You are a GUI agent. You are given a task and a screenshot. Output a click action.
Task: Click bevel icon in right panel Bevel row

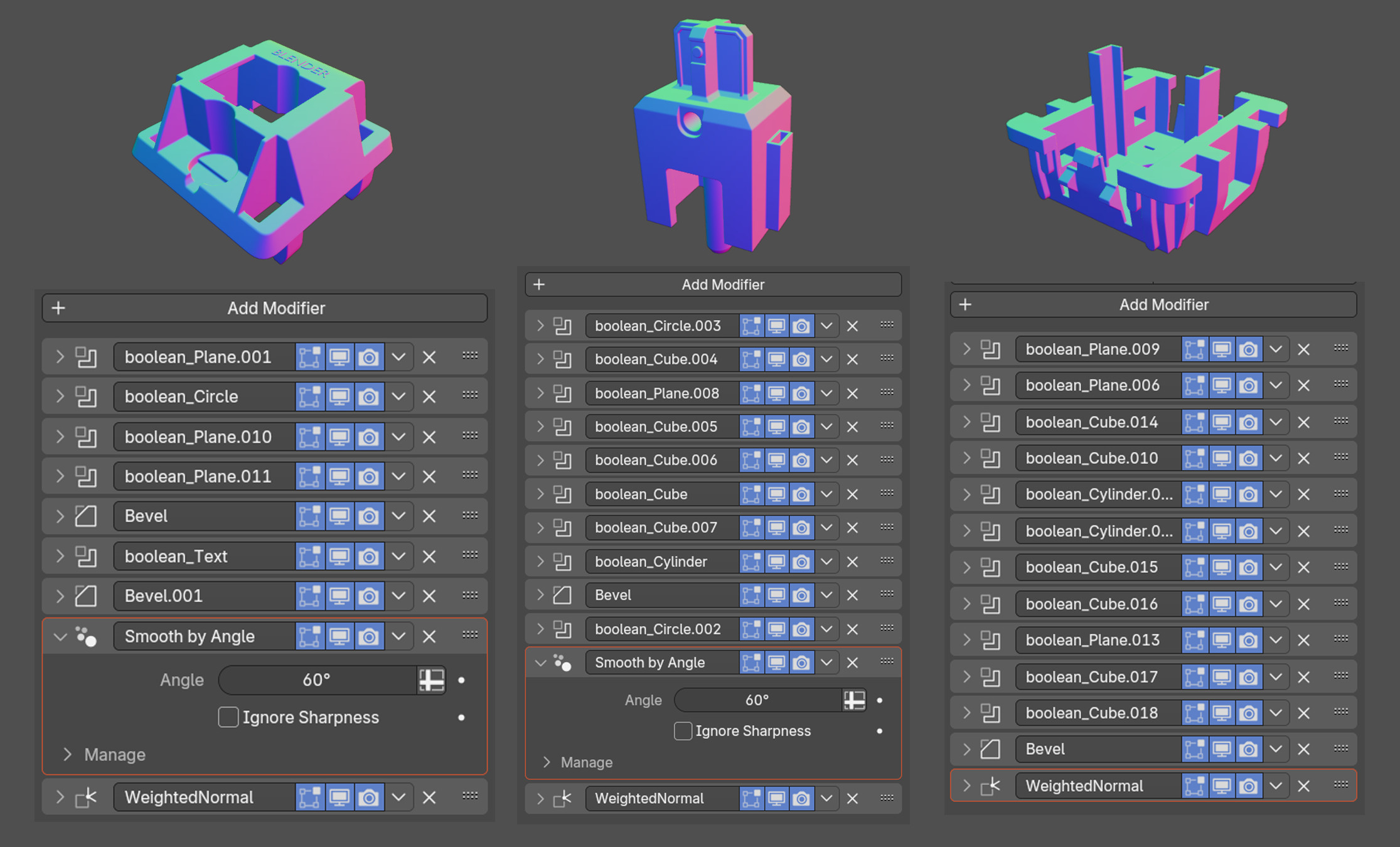pos(990,749)
